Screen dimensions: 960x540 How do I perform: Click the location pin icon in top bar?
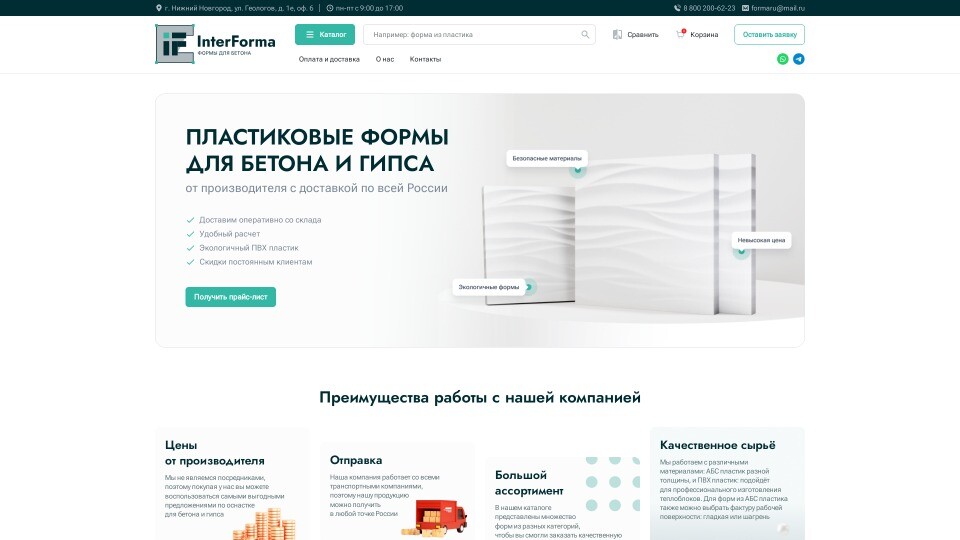pos(159,8)
